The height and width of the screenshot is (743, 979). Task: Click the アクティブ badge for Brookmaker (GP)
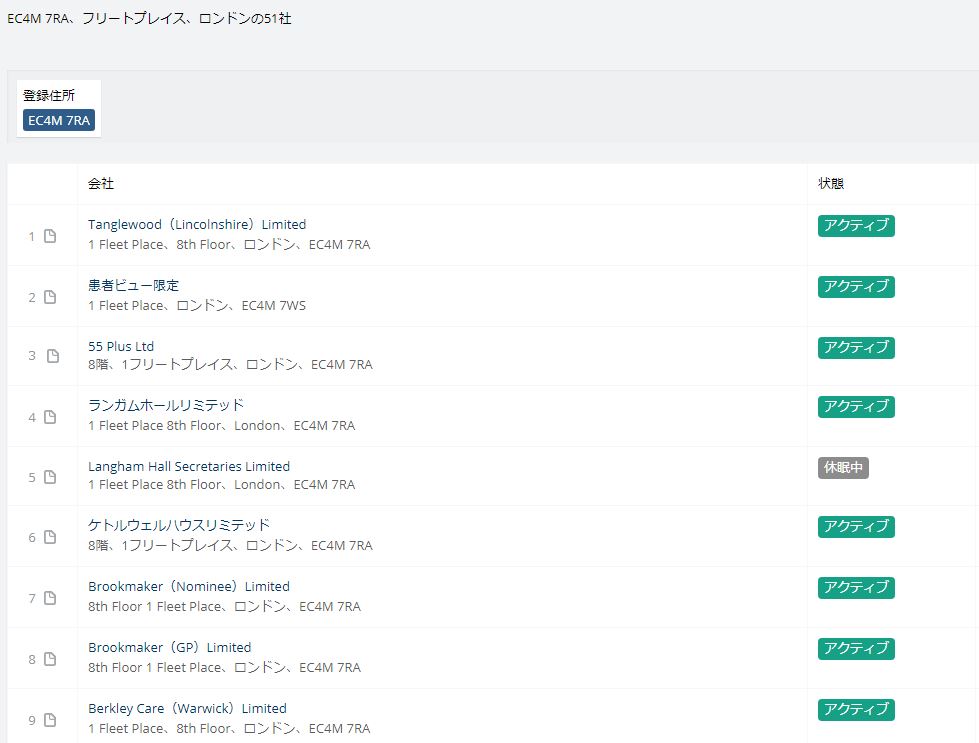tap(856, 649)
